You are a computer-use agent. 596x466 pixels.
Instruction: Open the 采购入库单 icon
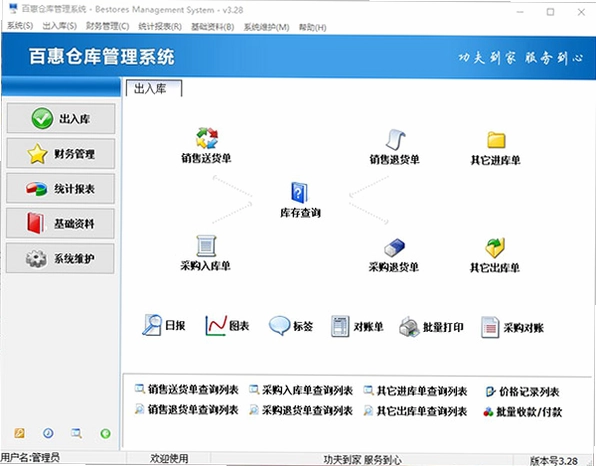(x=206, y=246)
